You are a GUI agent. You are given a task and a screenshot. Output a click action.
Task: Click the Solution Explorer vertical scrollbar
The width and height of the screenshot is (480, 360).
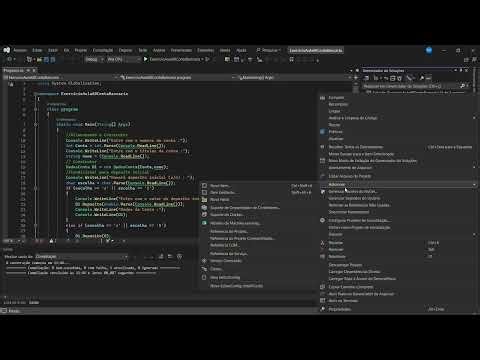475,80
